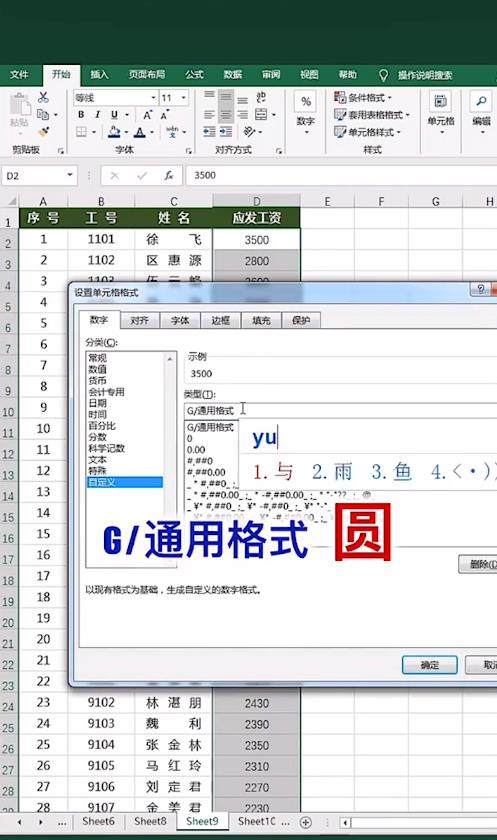This screenshot has width=497, height=840.
Task: Click the 编辑 magnifier editing icon
Action: (x=481, y=102)
